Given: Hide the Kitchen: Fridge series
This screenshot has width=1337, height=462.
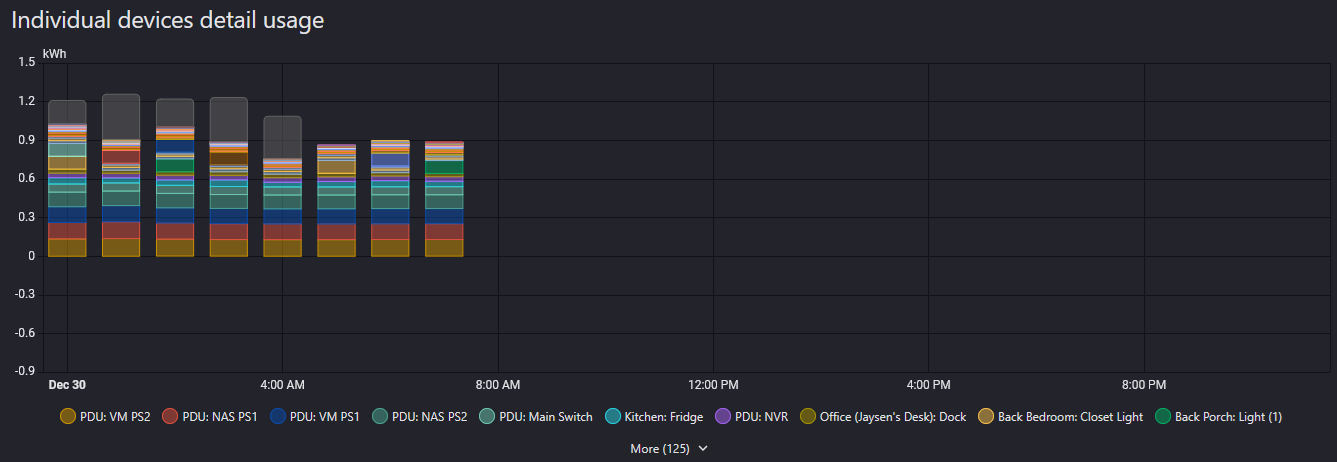Looking at the screenshot, I should [x=664, y=416].
